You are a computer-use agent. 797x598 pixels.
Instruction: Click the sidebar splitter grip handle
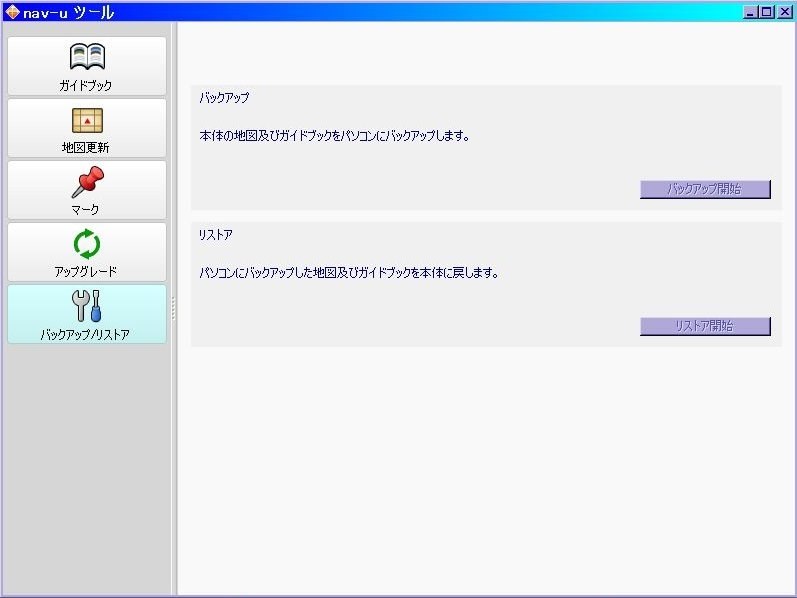(173, 309)
